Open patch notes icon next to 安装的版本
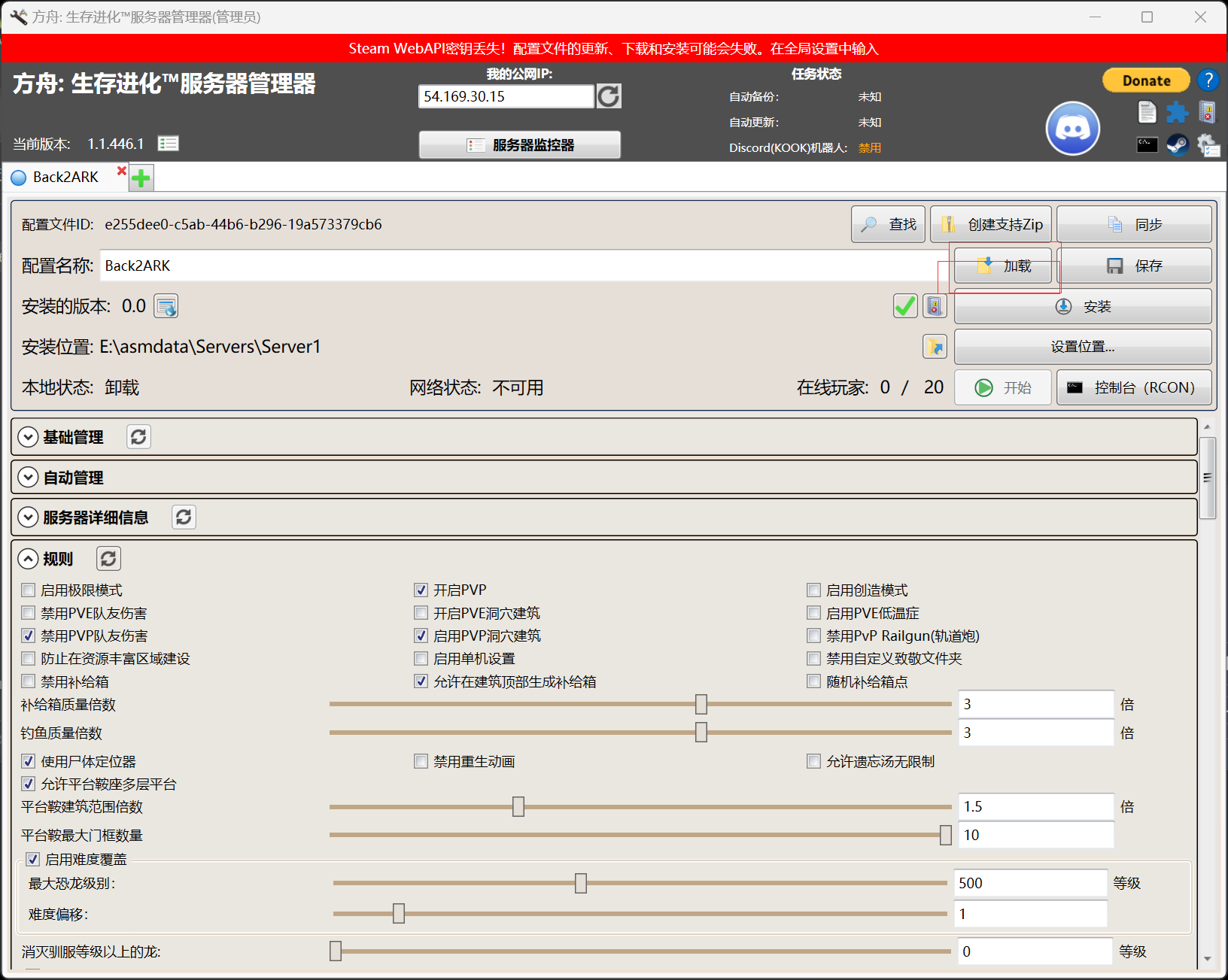The image size is (1228, 980). point(166,306)
